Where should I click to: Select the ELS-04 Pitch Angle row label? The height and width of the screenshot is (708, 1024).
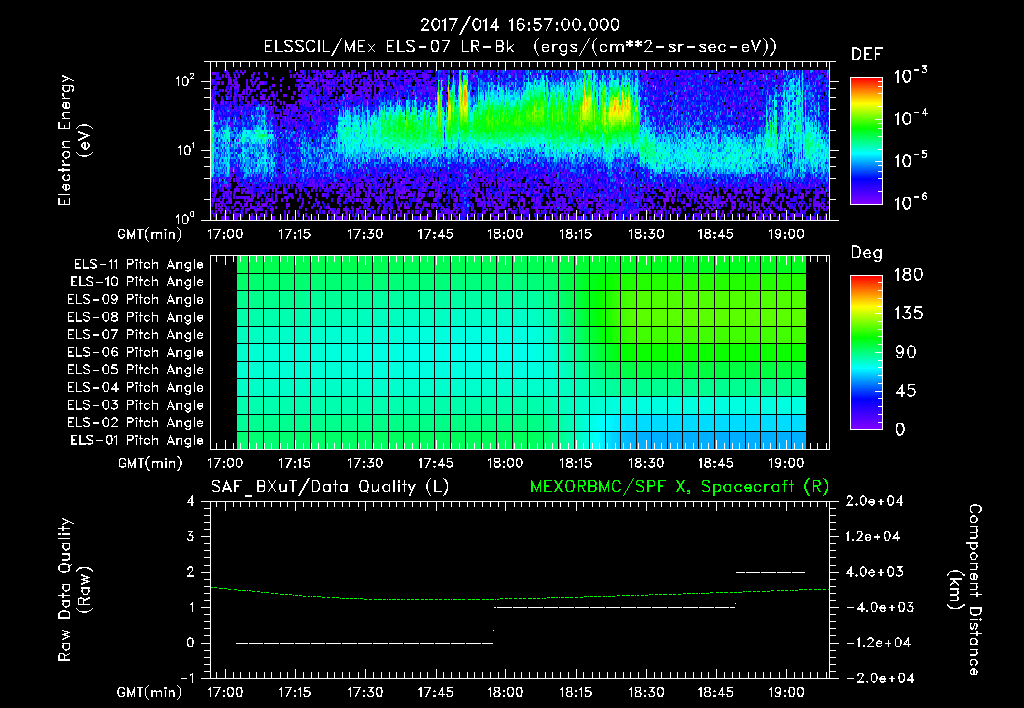click(135, 388)
